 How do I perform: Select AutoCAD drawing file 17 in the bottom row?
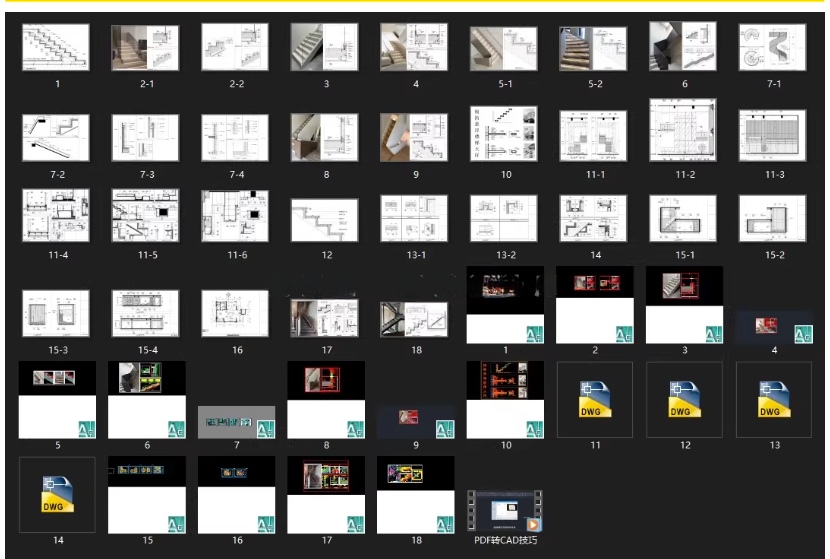click(326, 494)
